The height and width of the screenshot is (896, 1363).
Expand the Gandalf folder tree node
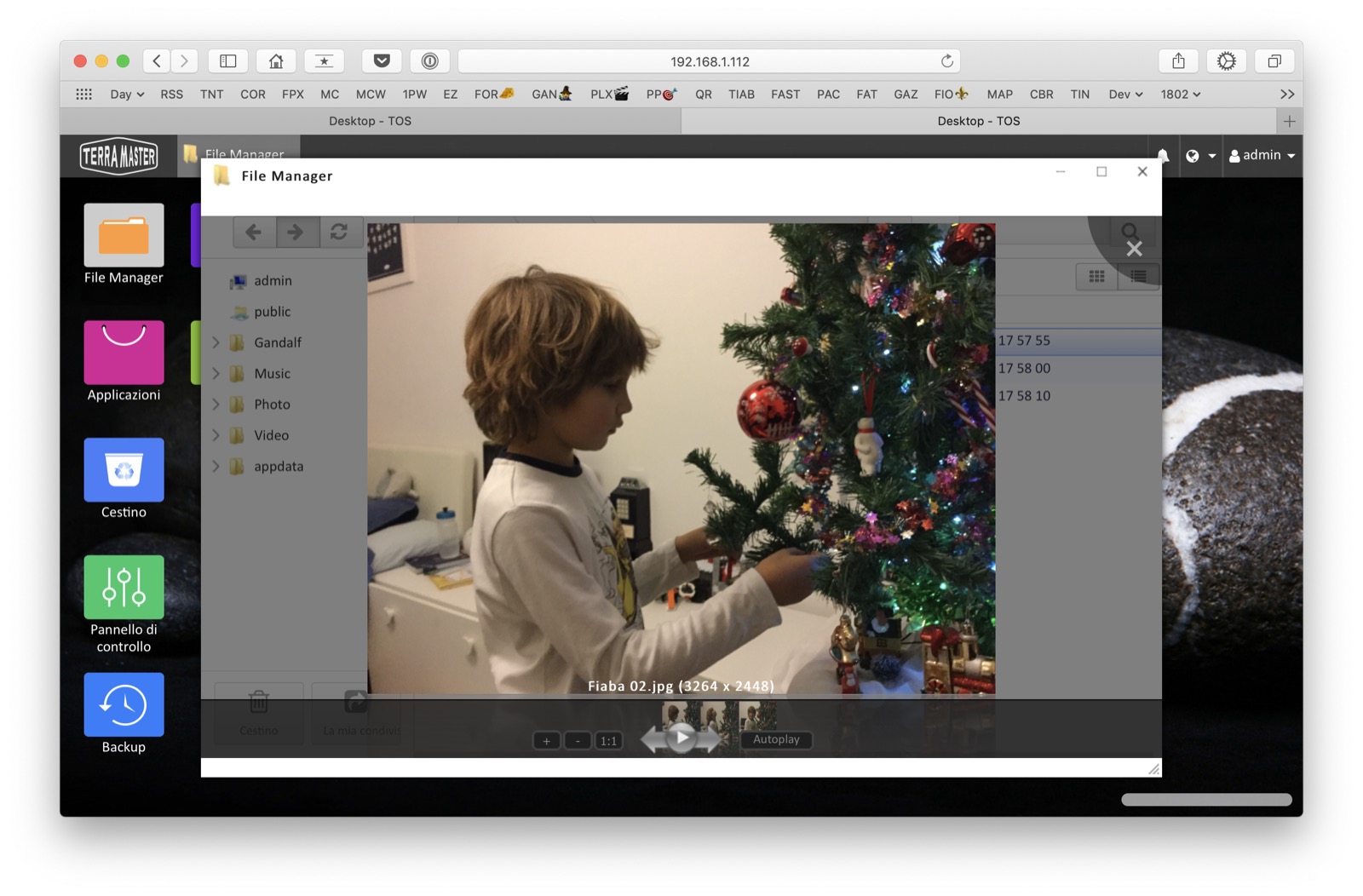[x=216, y=342]
